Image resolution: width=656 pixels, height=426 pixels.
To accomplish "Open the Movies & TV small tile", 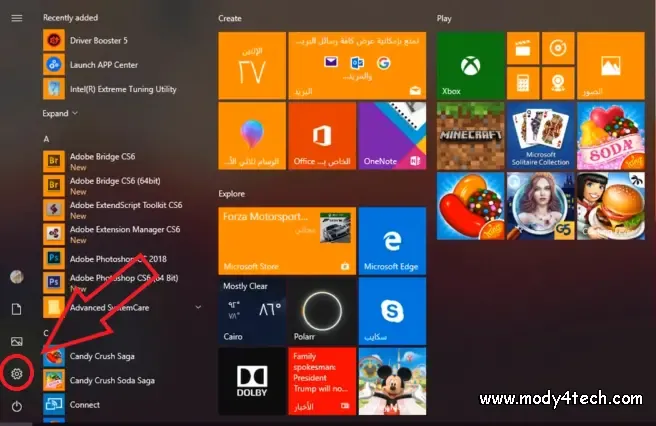I will point(523,49).
